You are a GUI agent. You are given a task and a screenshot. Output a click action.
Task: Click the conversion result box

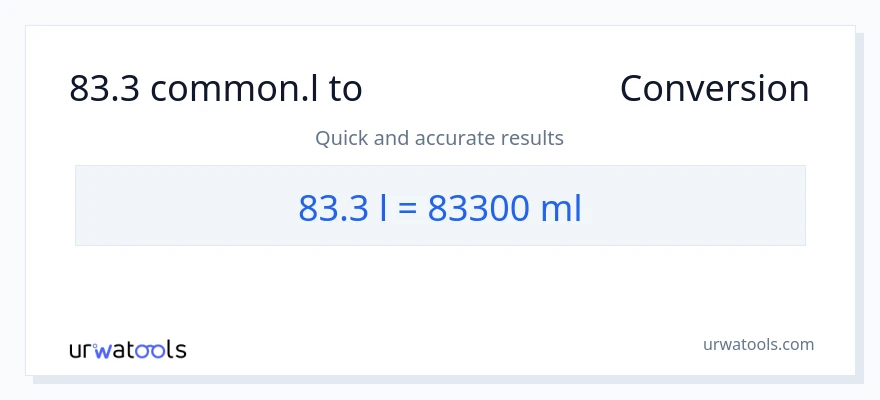coord(440,205)
